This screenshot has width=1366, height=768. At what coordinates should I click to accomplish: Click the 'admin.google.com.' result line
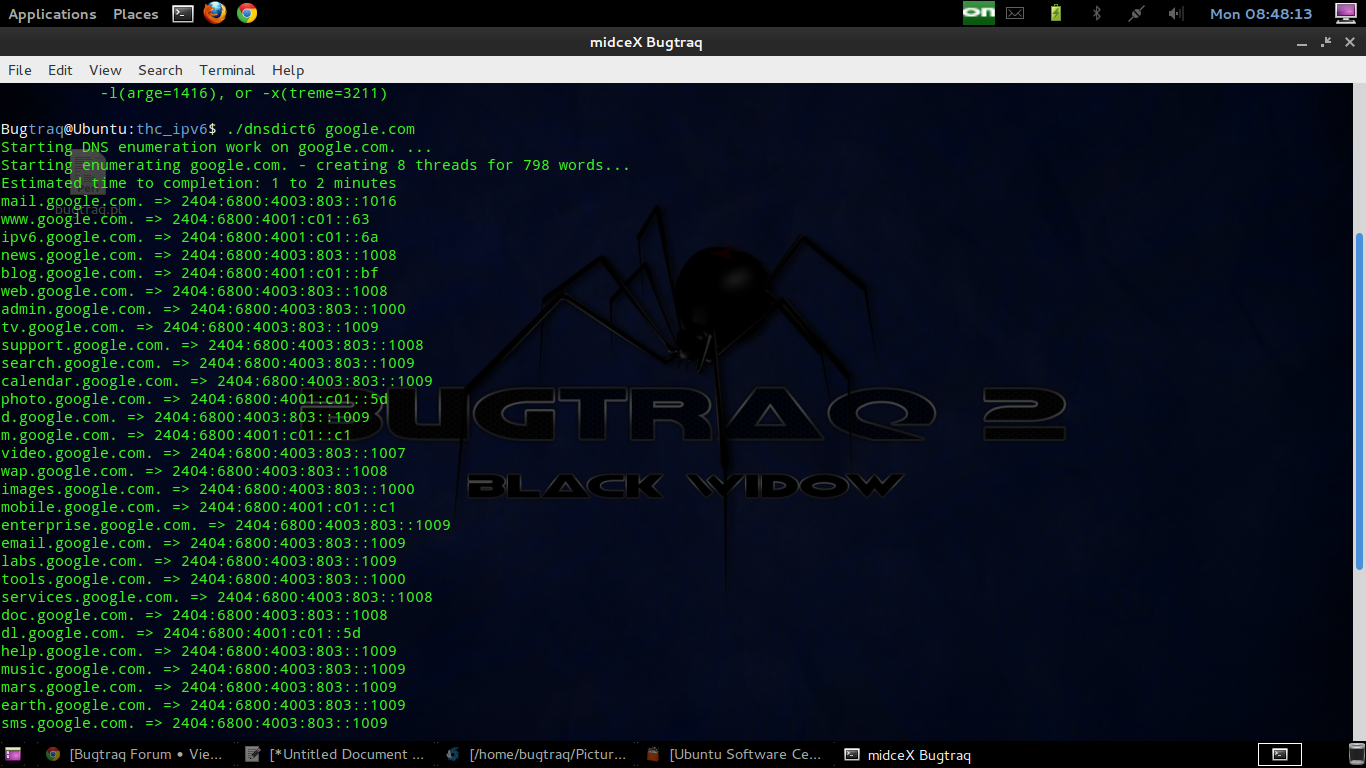click(x=203, y=309)
